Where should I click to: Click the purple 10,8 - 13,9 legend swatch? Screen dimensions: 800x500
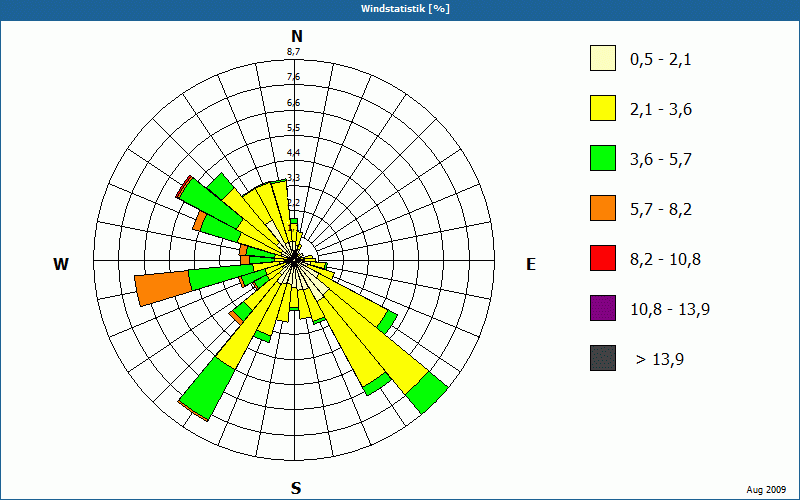click(603, 308)
